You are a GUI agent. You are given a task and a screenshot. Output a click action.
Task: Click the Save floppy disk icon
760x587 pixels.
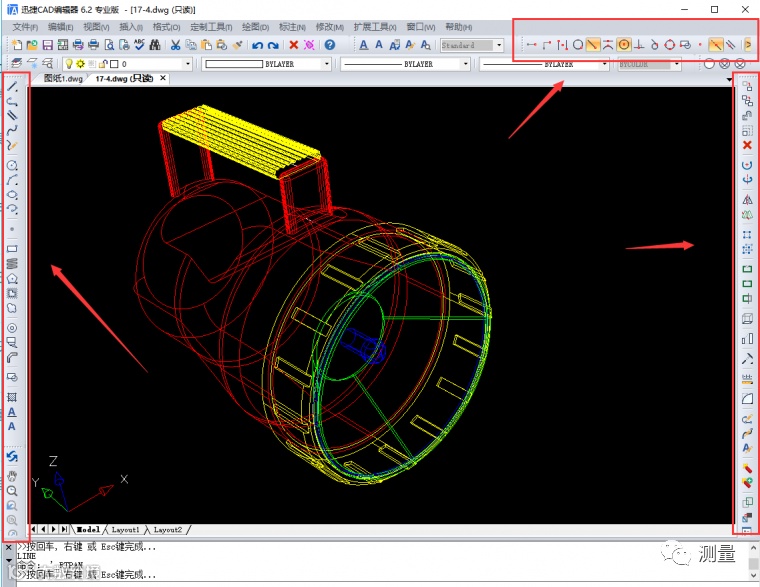[x=48, y=45]
